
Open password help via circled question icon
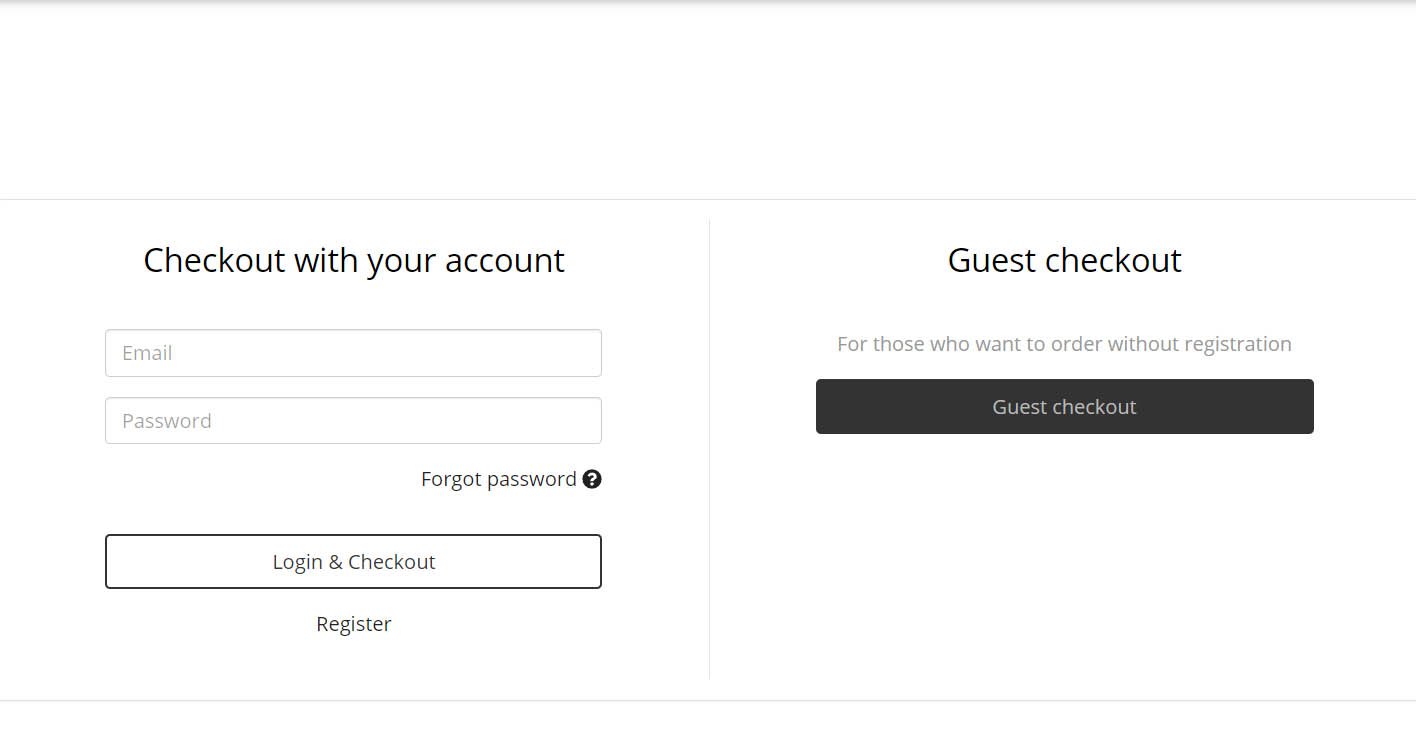pyautogui.click(x=592, y=479)
